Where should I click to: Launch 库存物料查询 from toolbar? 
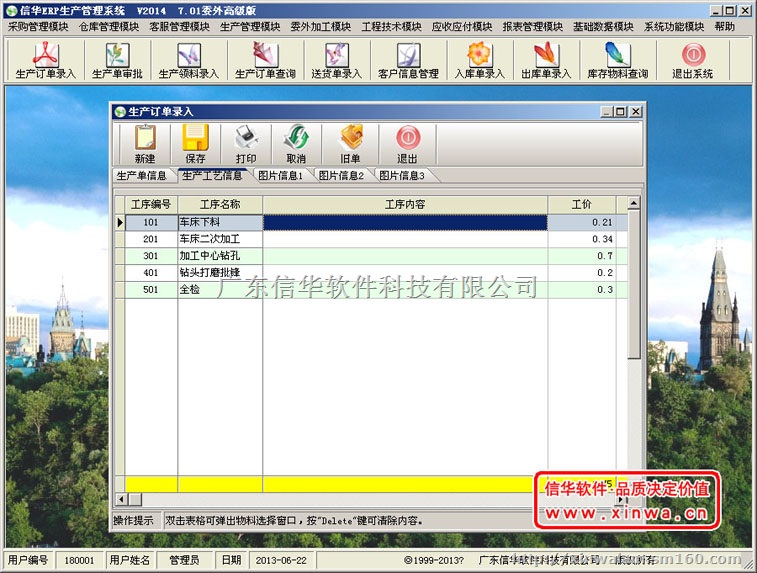(617, 60)
